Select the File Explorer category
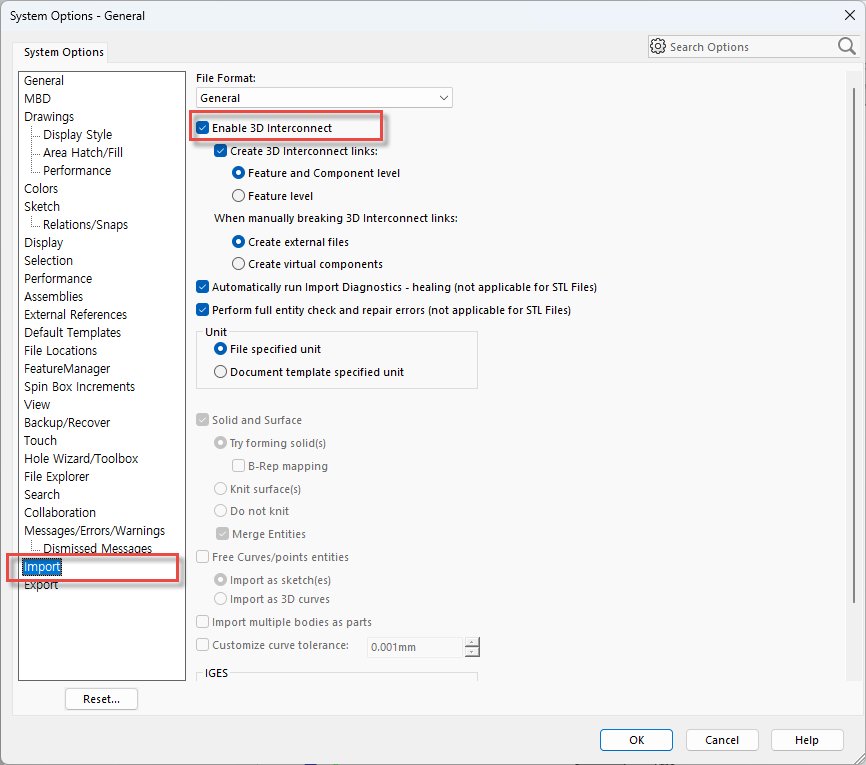The image size is (866, 765). tap(56, 477)
